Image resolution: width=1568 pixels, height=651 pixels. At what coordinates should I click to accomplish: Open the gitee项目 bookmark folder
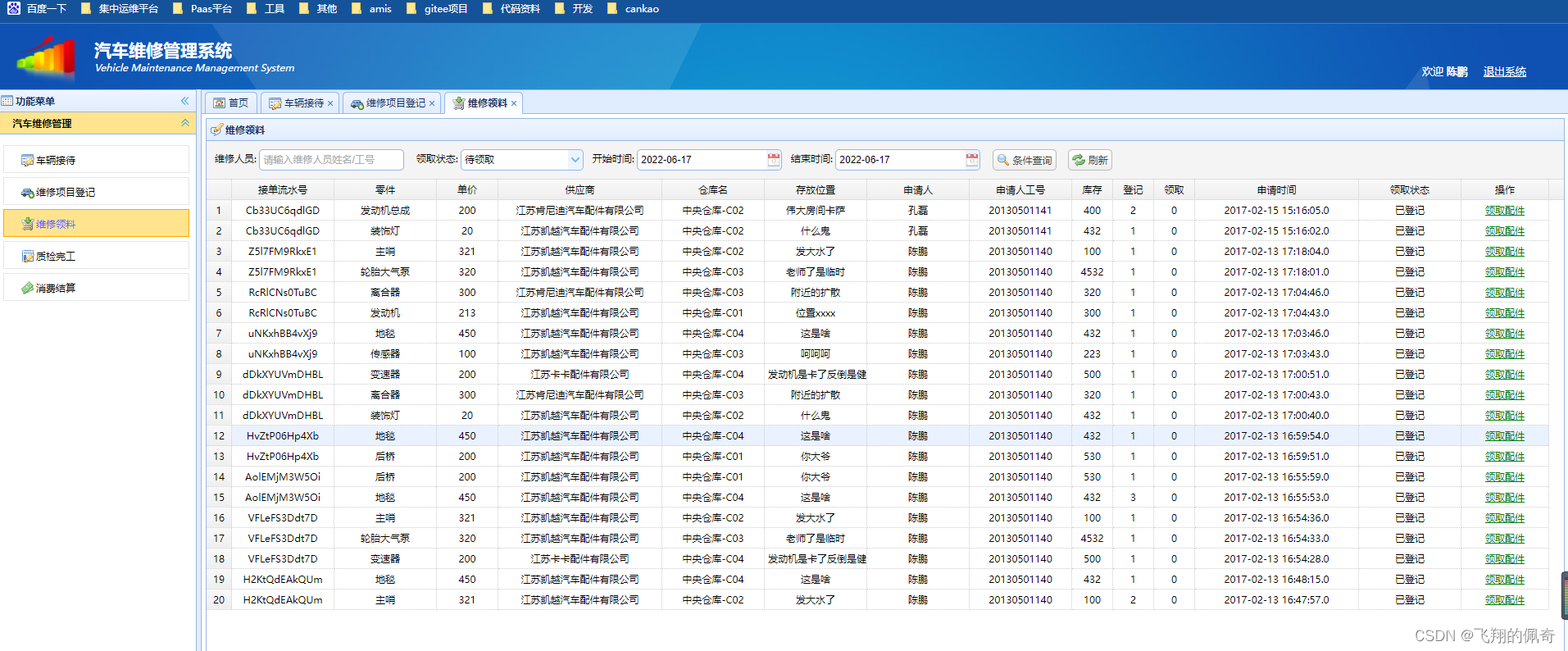pyautogui.click(x=437, y=8)
